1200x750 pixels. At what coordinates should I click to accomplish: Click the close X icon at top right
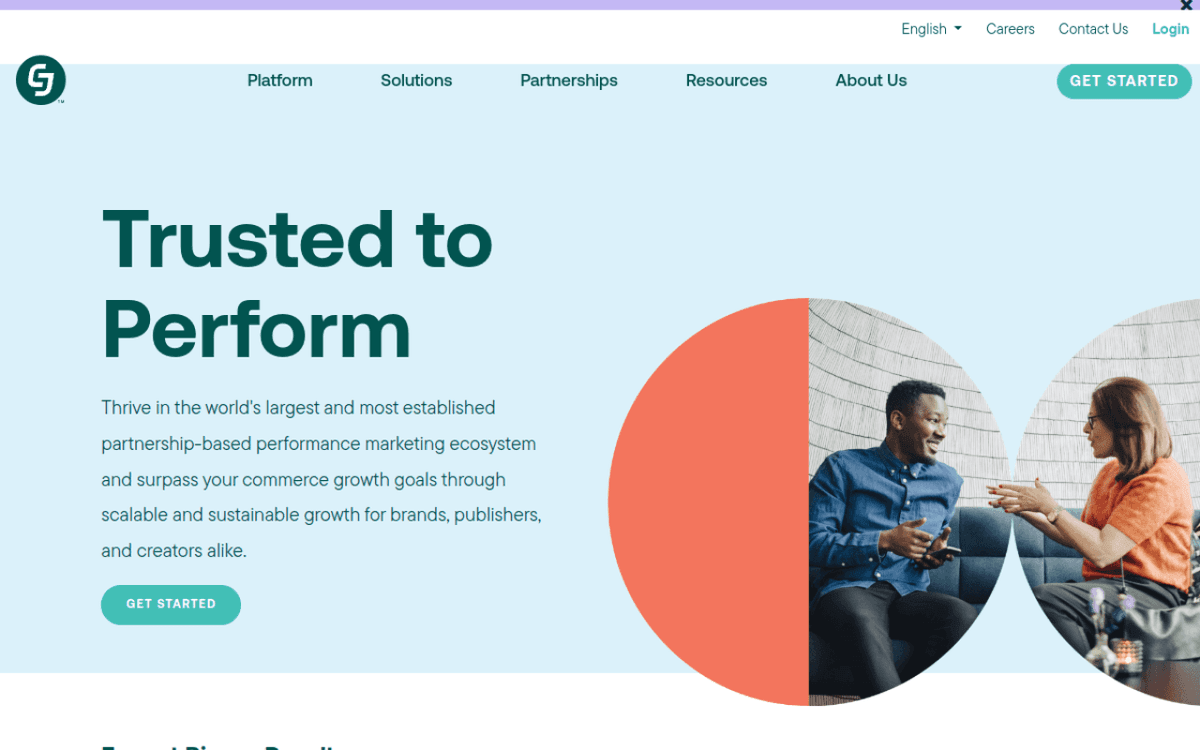point(1186,5)
